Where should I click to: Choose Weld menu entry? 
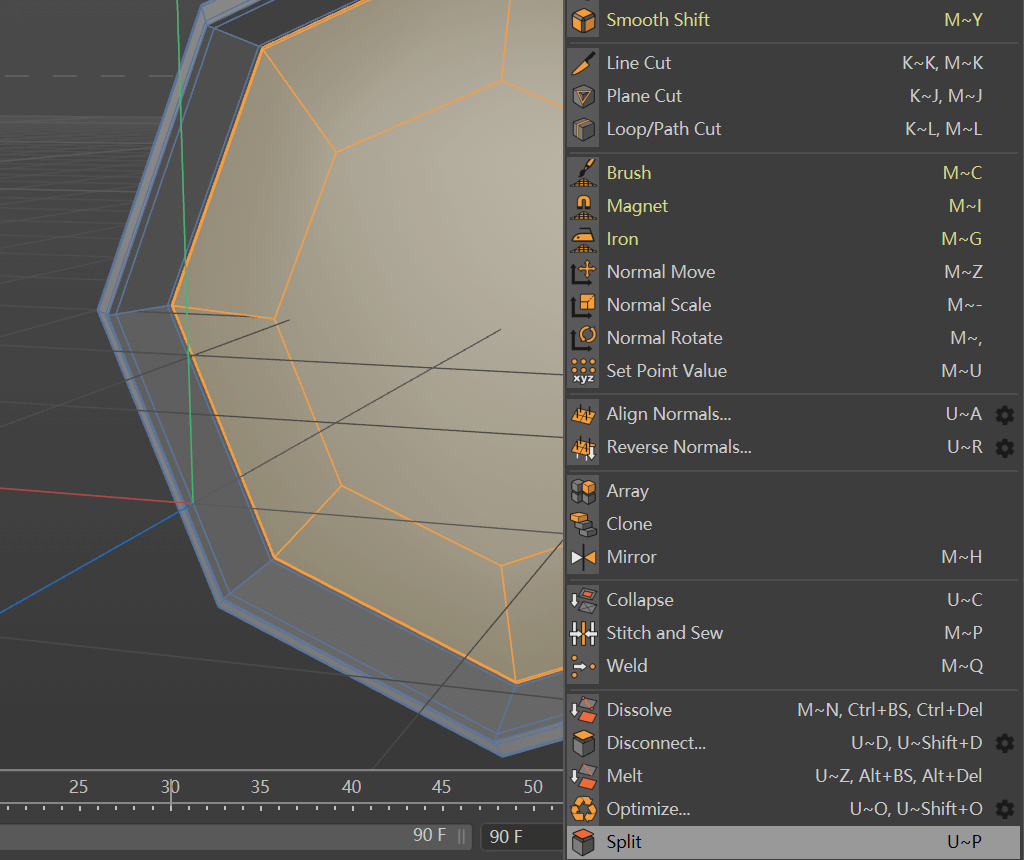(793, 666)
